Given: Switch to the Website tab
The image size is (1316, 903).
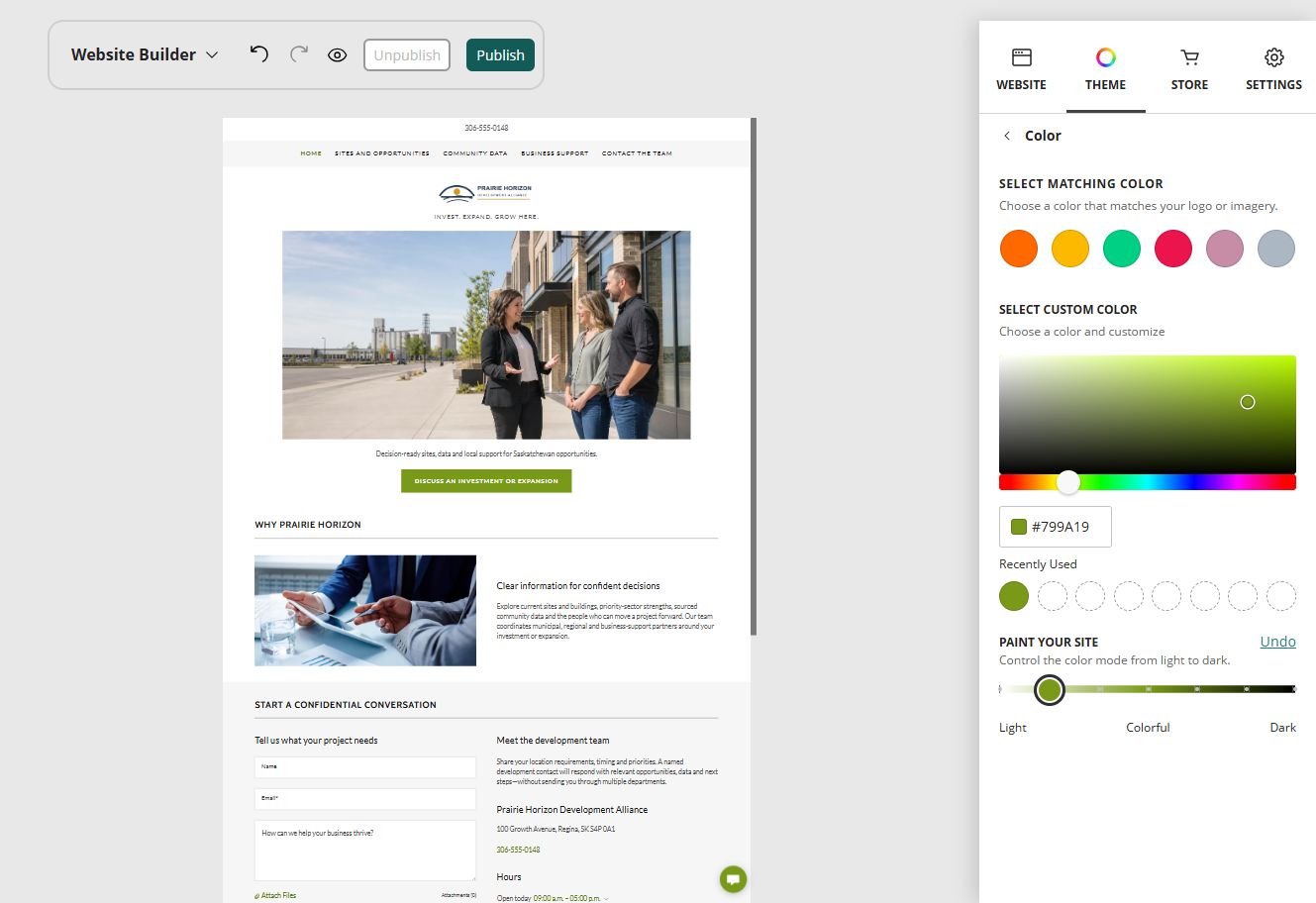Looking at the screenshot, I should pos(1021,69).
